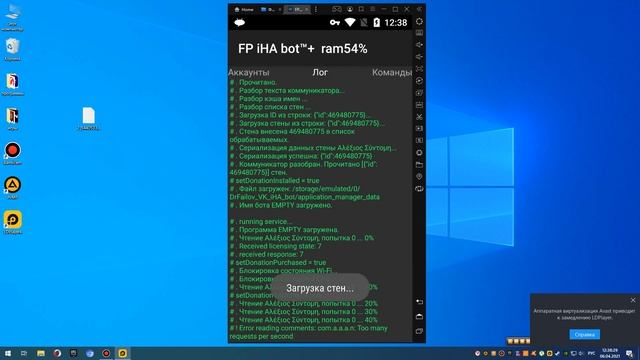This screenshot has width=640, height=360.
Task: Close the active LDPlayer tab
Action: tap(307, 9)
